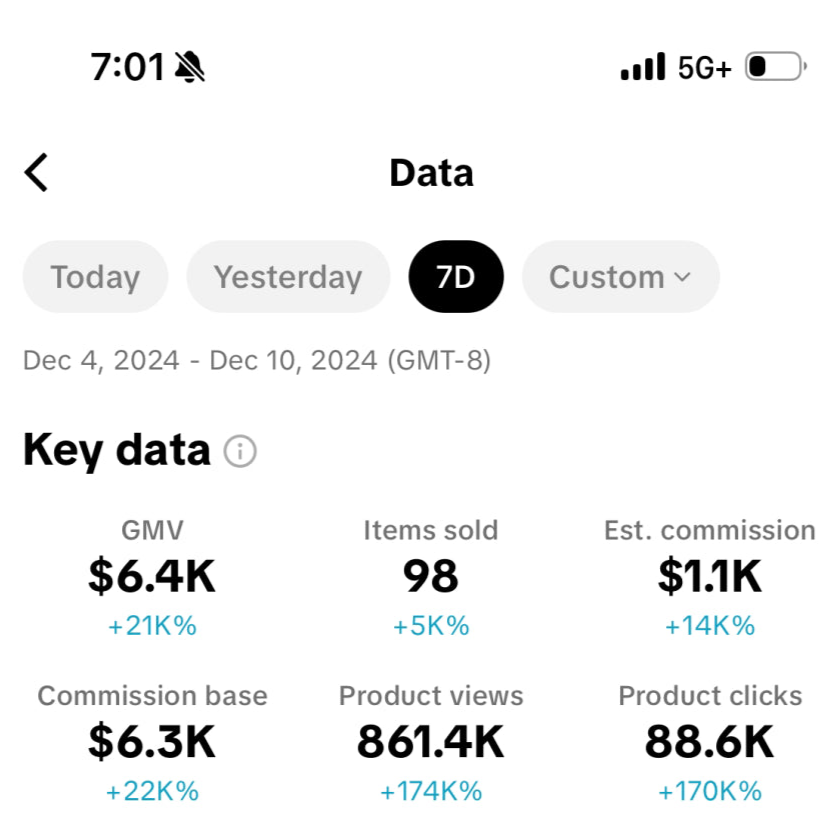This screenshot has height=836, width=836.
Task: Select Product clicks 88.6K metric
Action: [710, 743]
